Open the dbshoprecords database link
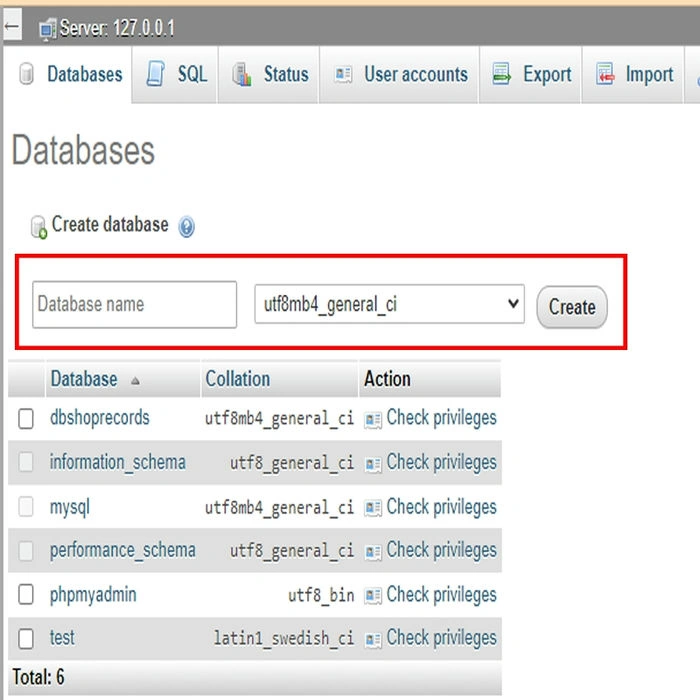 click(100, 417)
